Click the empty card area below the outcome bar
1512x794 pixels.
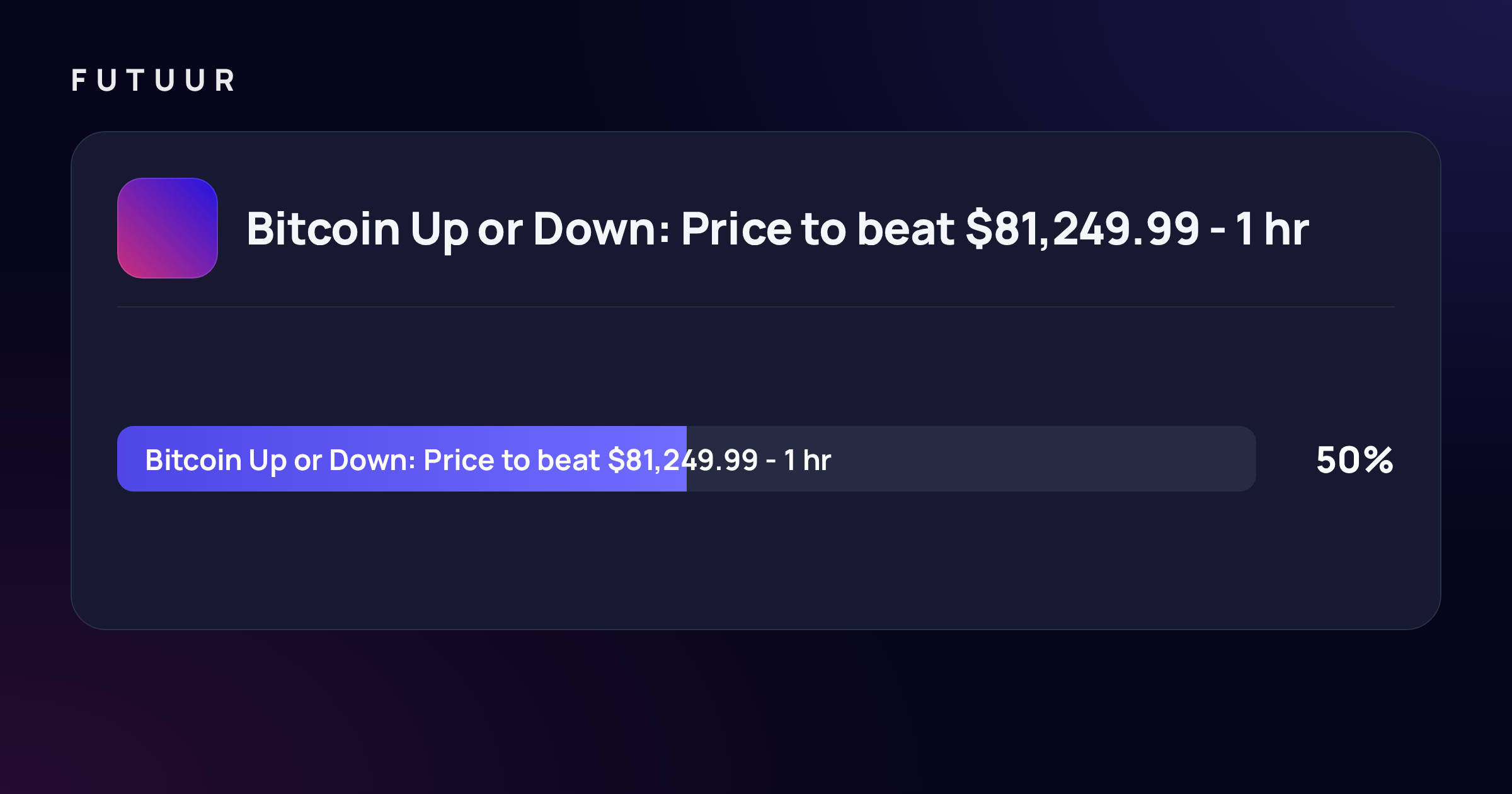click(756, 560)
